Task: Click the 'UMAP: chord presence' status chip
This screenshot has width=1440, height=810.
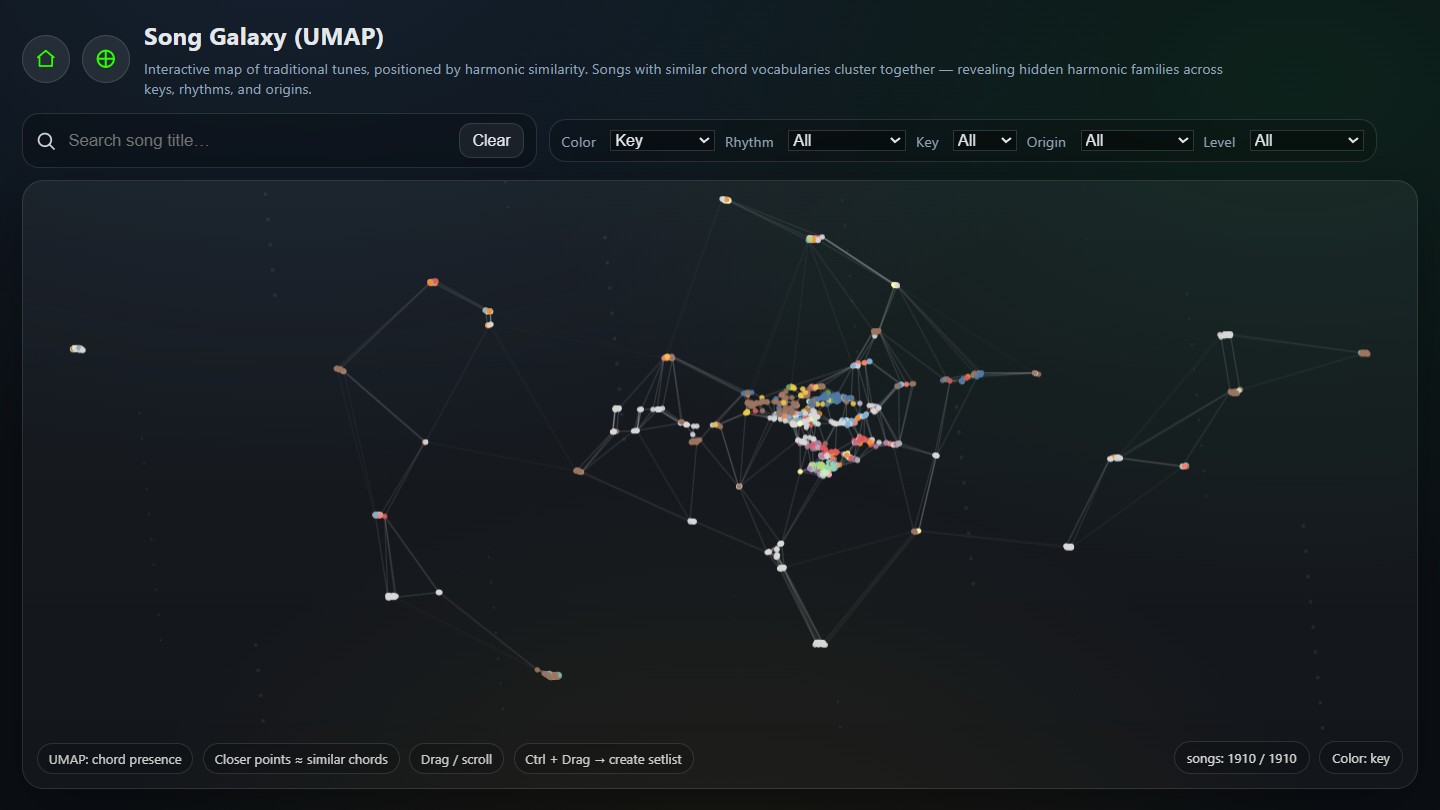Action: (x=114, y=759)
